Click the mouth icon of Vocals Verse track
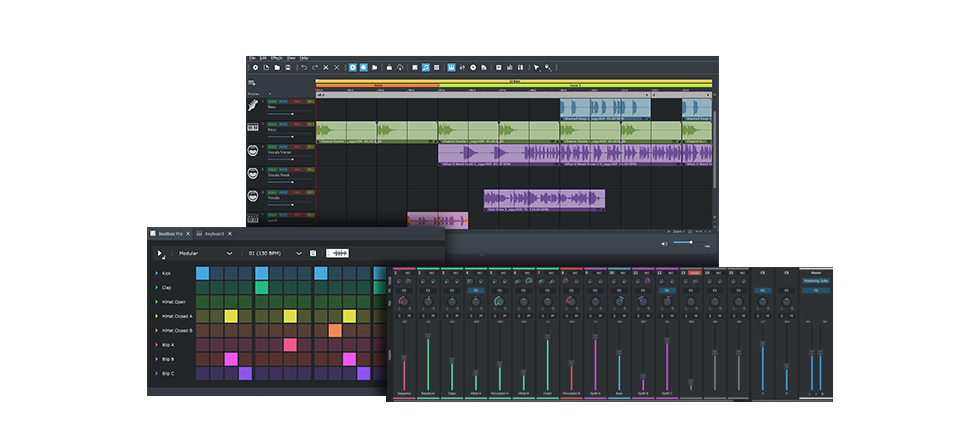967x439 pixels. 253,150
